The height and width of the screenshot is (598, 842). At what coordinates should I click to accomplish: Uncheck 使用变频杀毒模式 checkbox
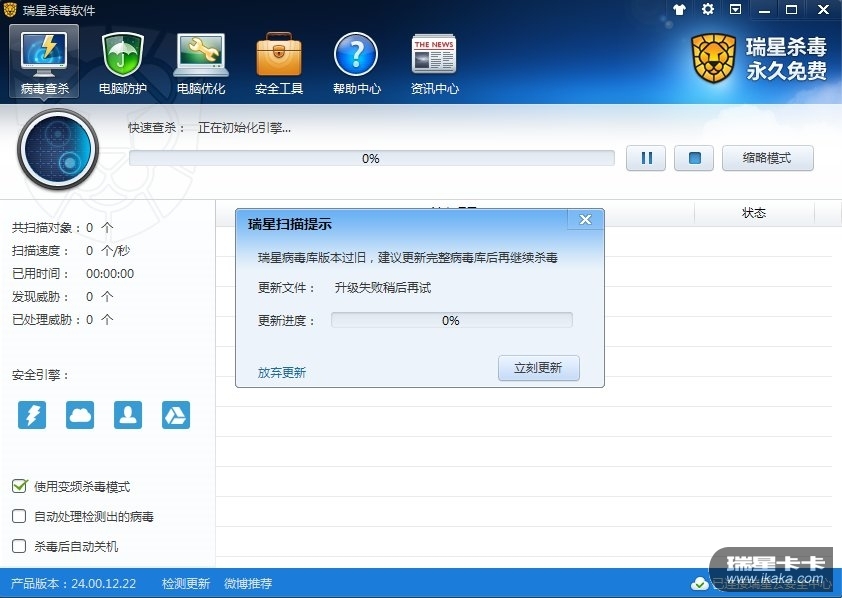(x=19, y=486)
